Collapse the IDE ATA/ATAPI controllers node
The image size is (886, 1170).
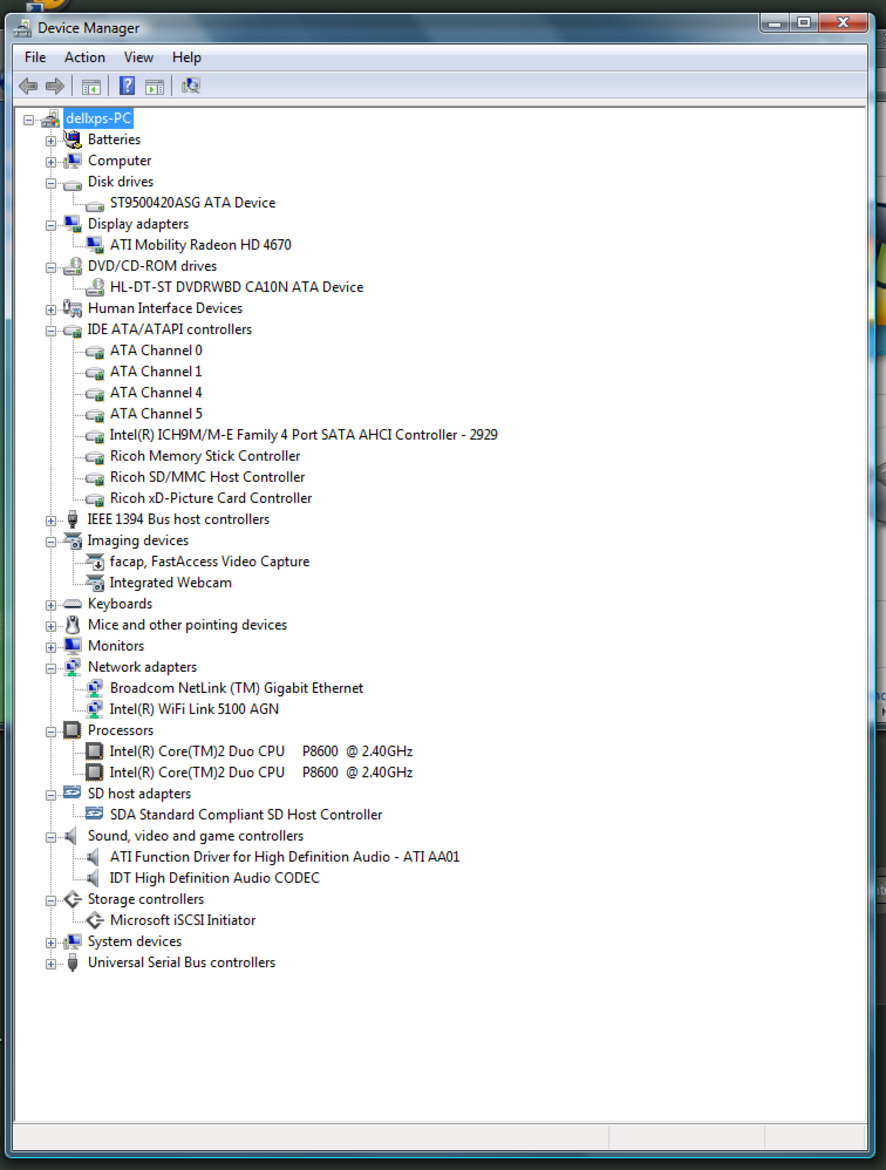(51, 331)
